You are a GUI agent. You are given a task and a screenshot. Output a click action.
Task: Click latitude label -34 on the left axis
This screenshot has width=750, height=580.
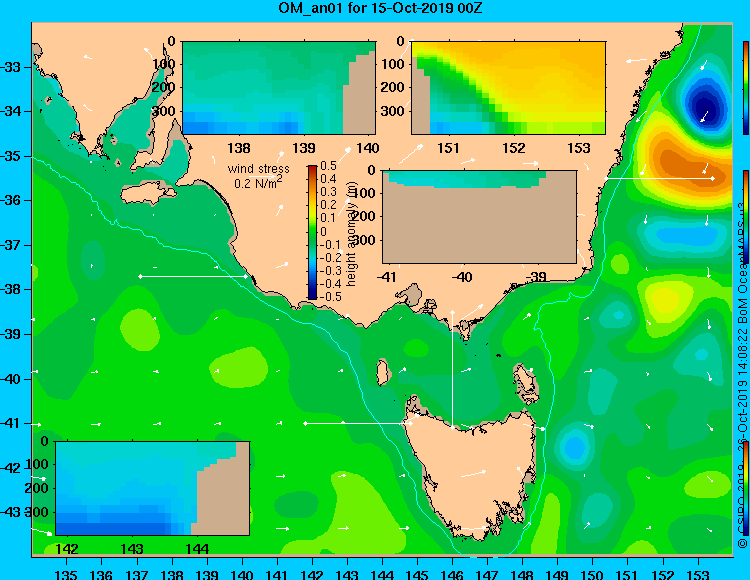point(11,111)
